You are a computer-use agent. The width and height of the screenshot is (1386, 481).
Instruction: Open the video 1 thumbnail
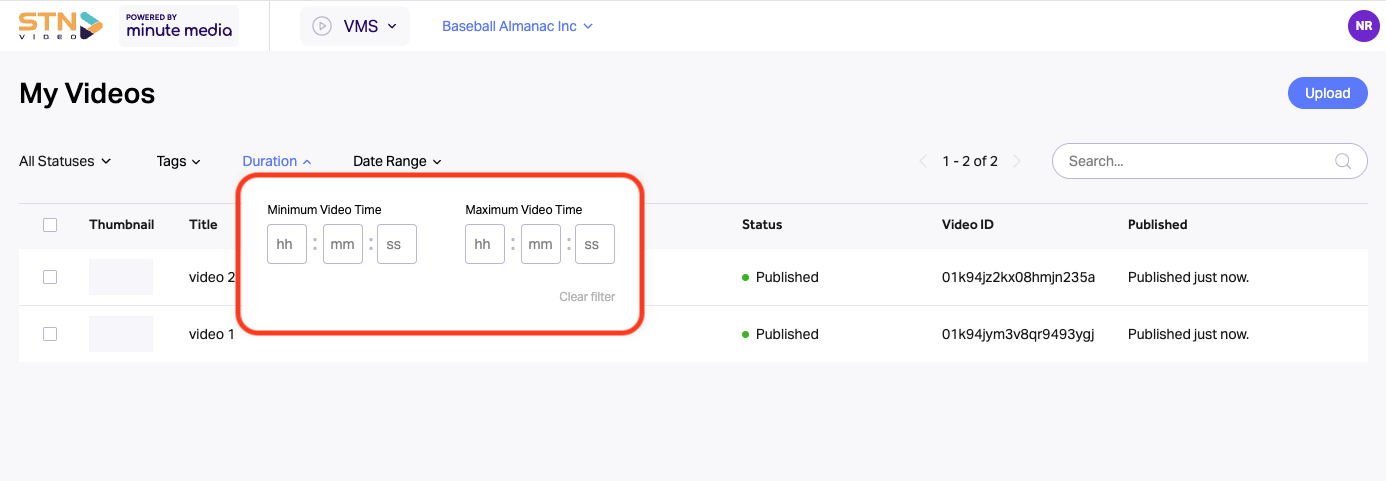click(121, 334)
